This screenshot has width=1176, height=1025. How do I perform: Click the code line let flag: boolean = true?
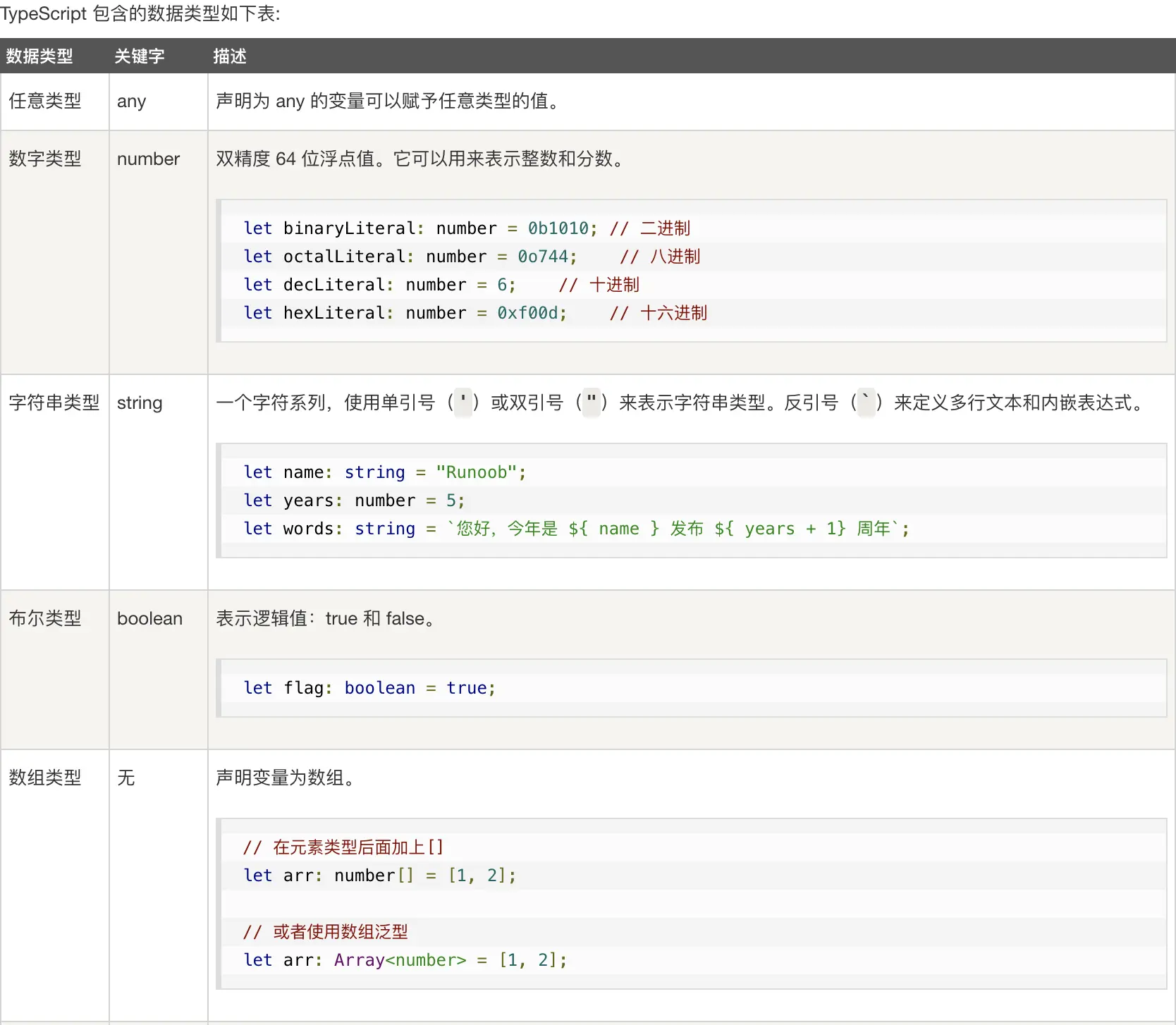pos(369,688)
